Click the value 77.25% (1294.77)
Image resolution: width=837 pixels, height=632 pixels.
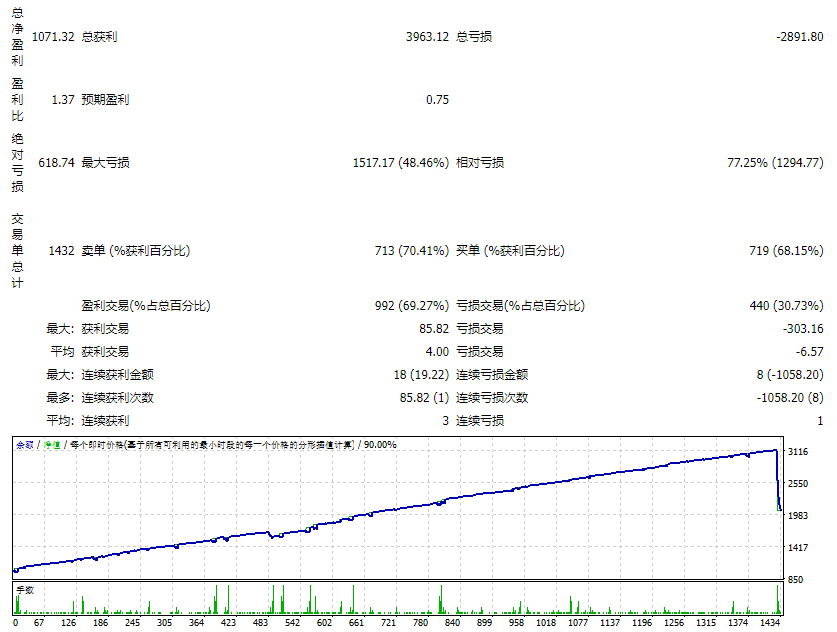[775, 163]
